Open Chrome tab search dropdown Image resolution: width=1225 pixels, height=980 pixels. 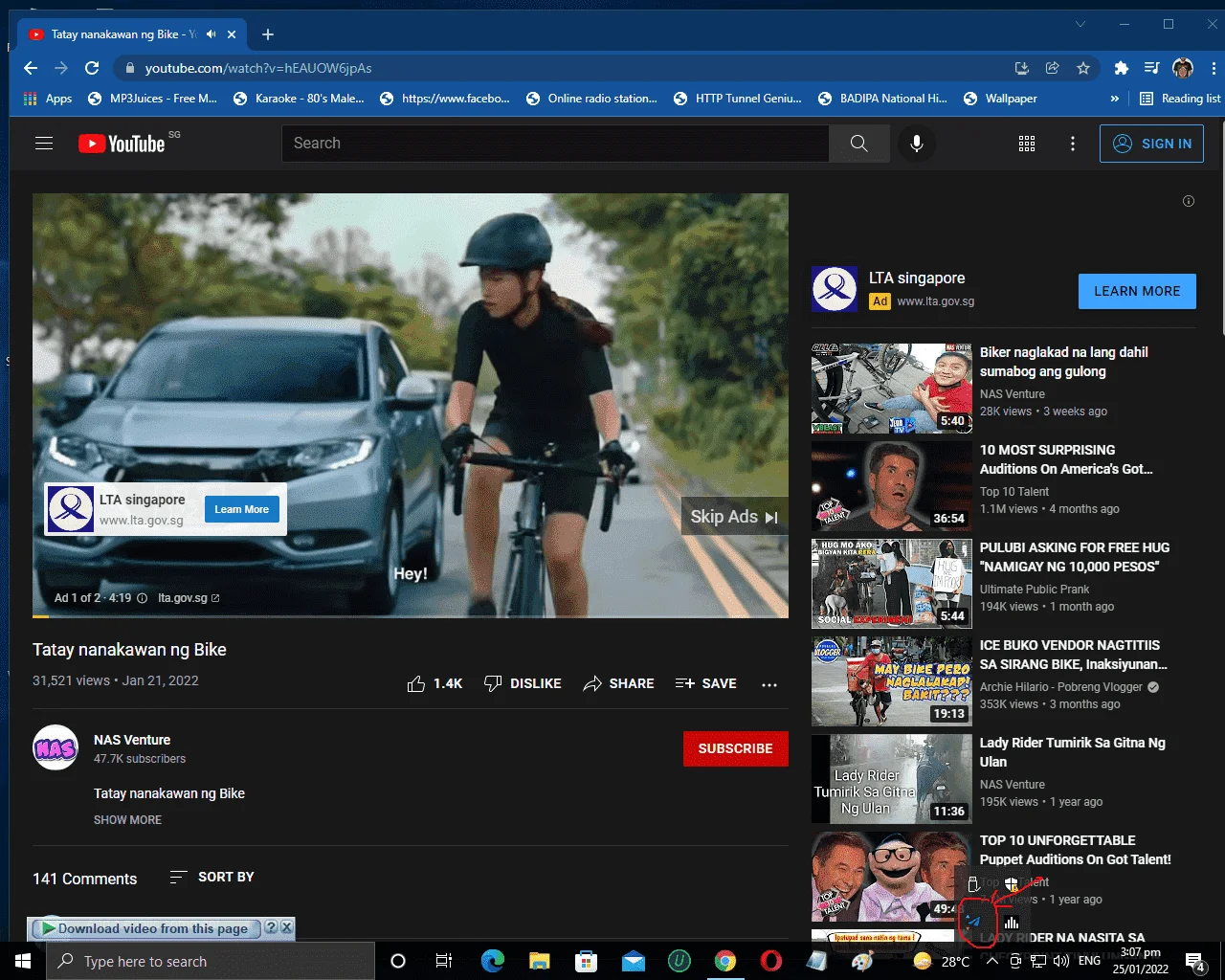[1080, 24]
